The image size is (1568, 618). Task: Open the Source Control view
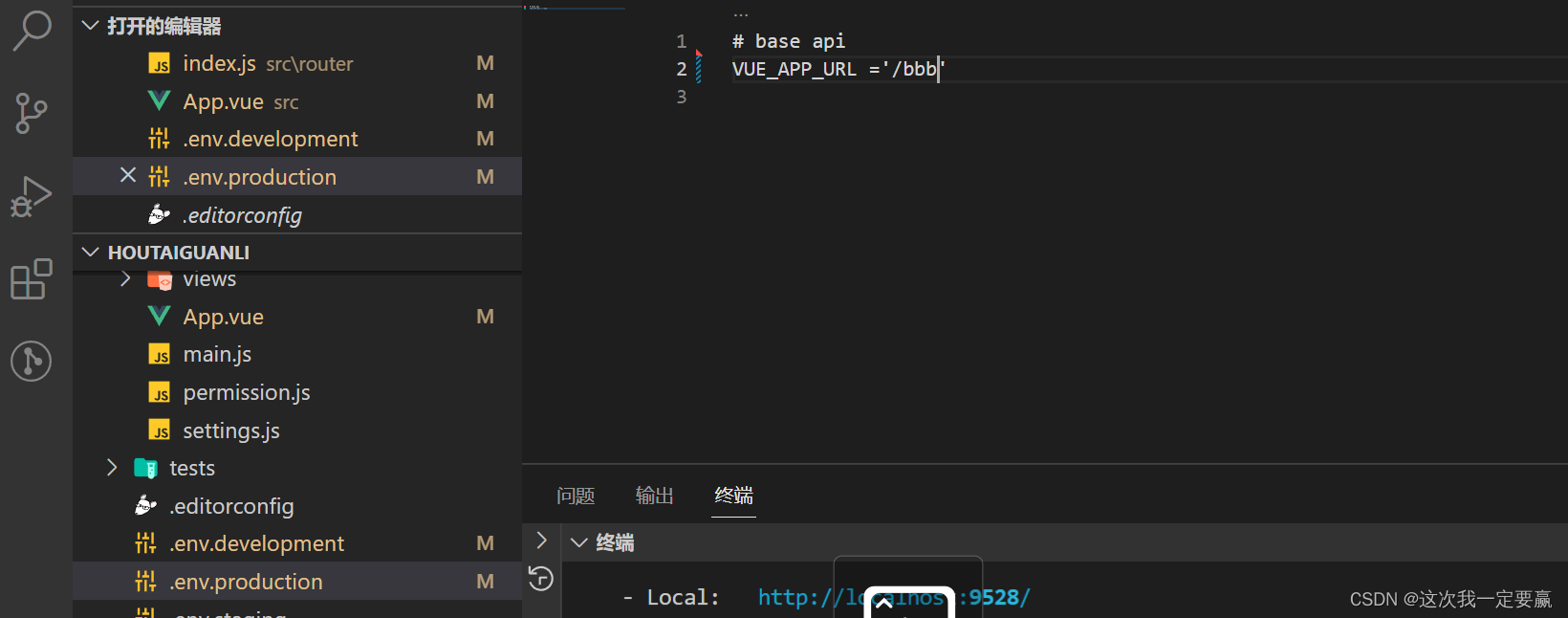pyautogui.click(x=32, y=113)
